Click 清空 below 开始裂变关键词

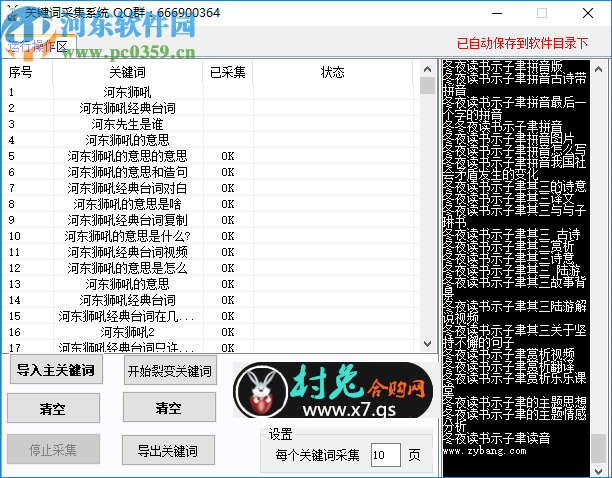pyautogui.click(x=169, y=407)
